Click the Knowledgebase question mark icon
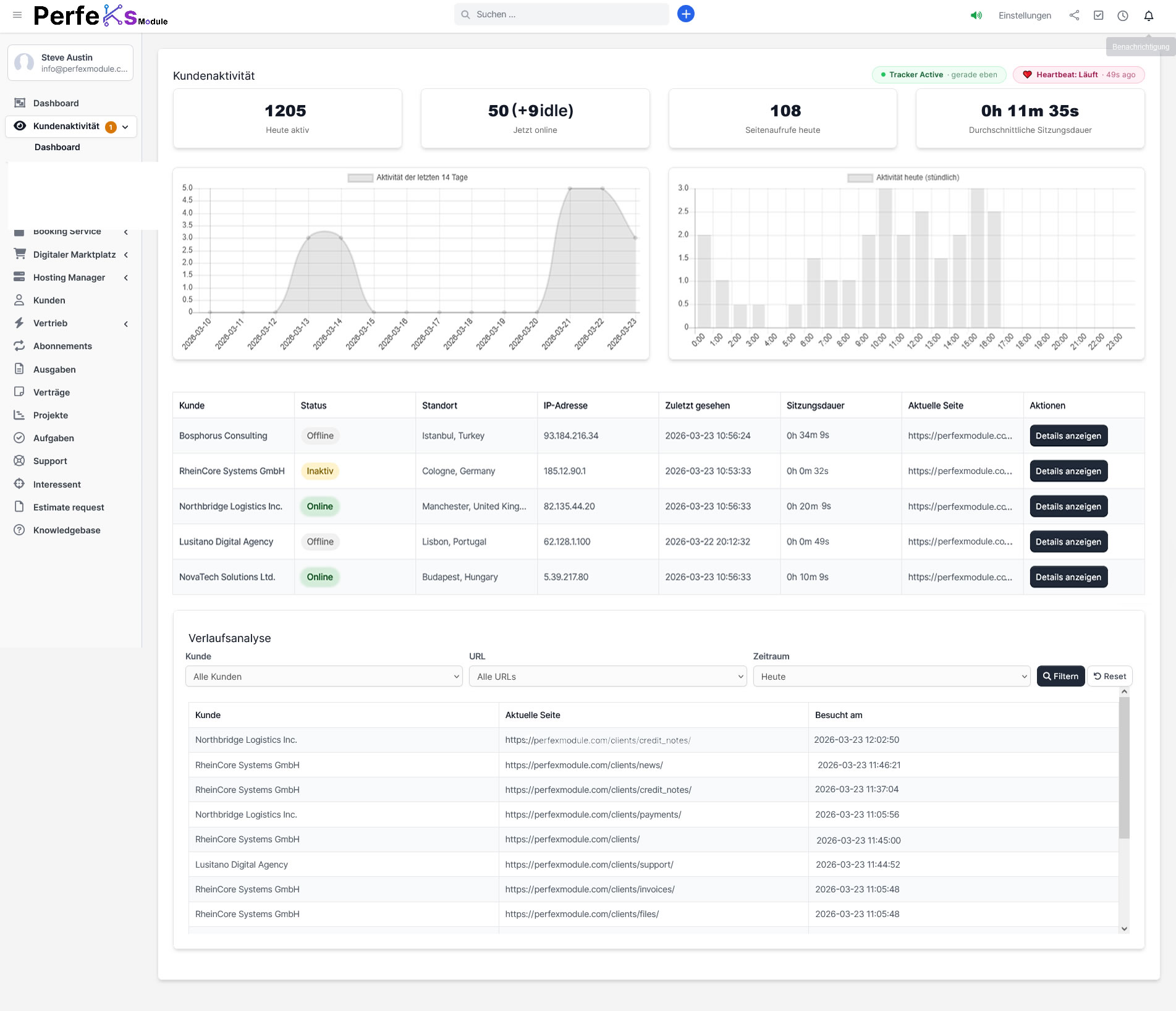The width and height of the screenshot is (1176, 1011). tap(19, 530)
